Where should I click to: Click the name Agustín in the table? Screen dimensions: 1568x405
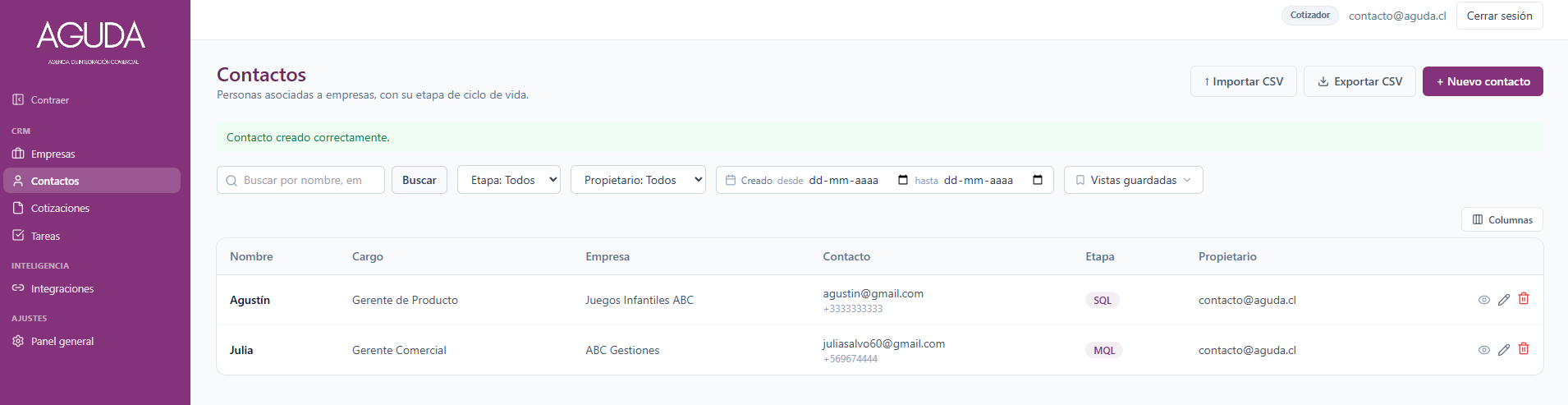click(x=250, y=300)
